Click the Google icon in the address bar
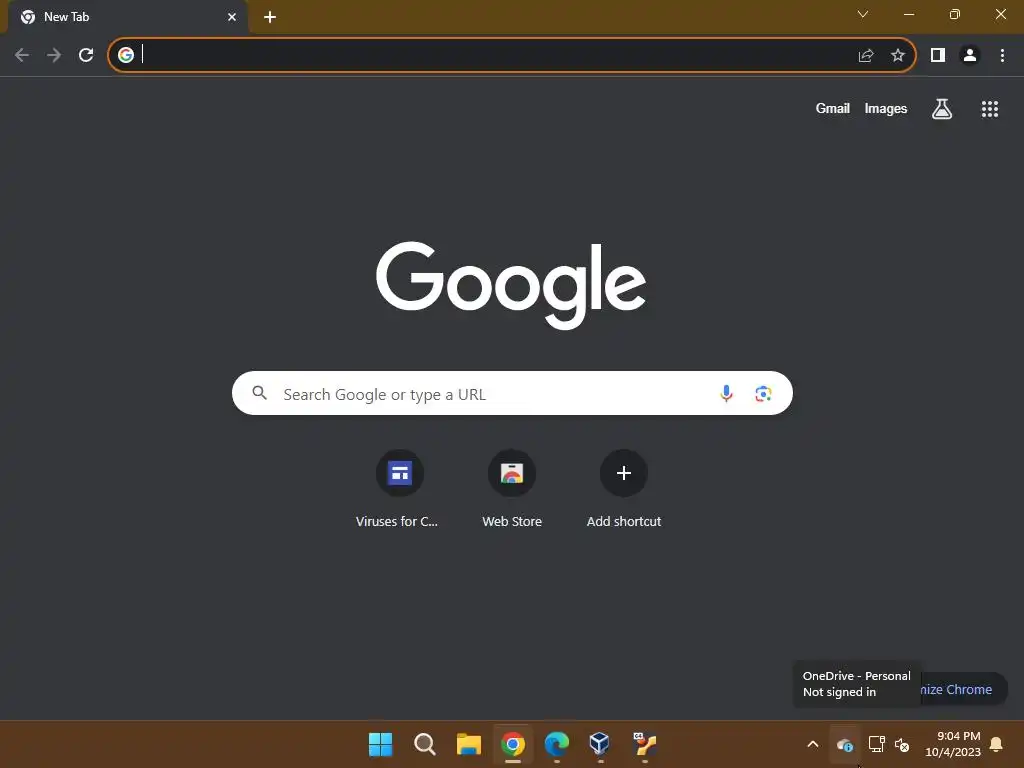 point(126,55)
